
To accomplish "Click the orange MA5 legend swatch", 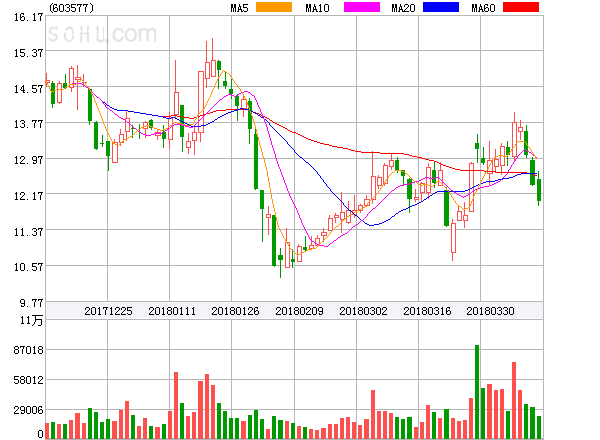I will [274, 7].
